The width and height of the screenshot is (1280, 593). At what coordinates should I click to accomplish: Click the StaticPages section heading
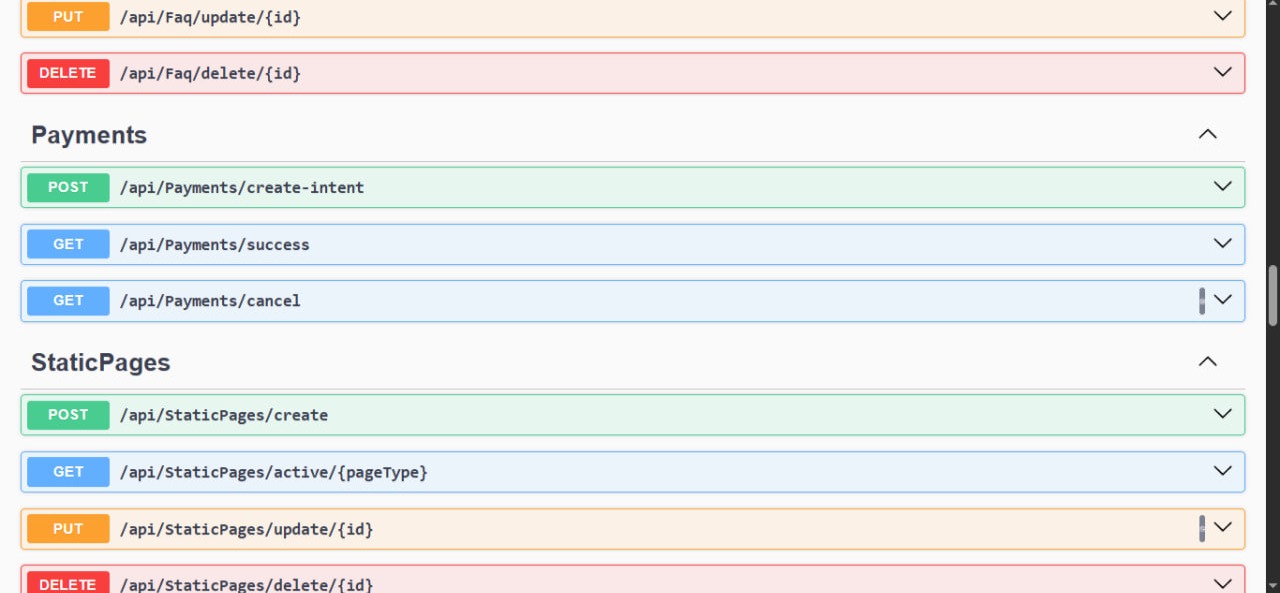click(x=100, y=362)
